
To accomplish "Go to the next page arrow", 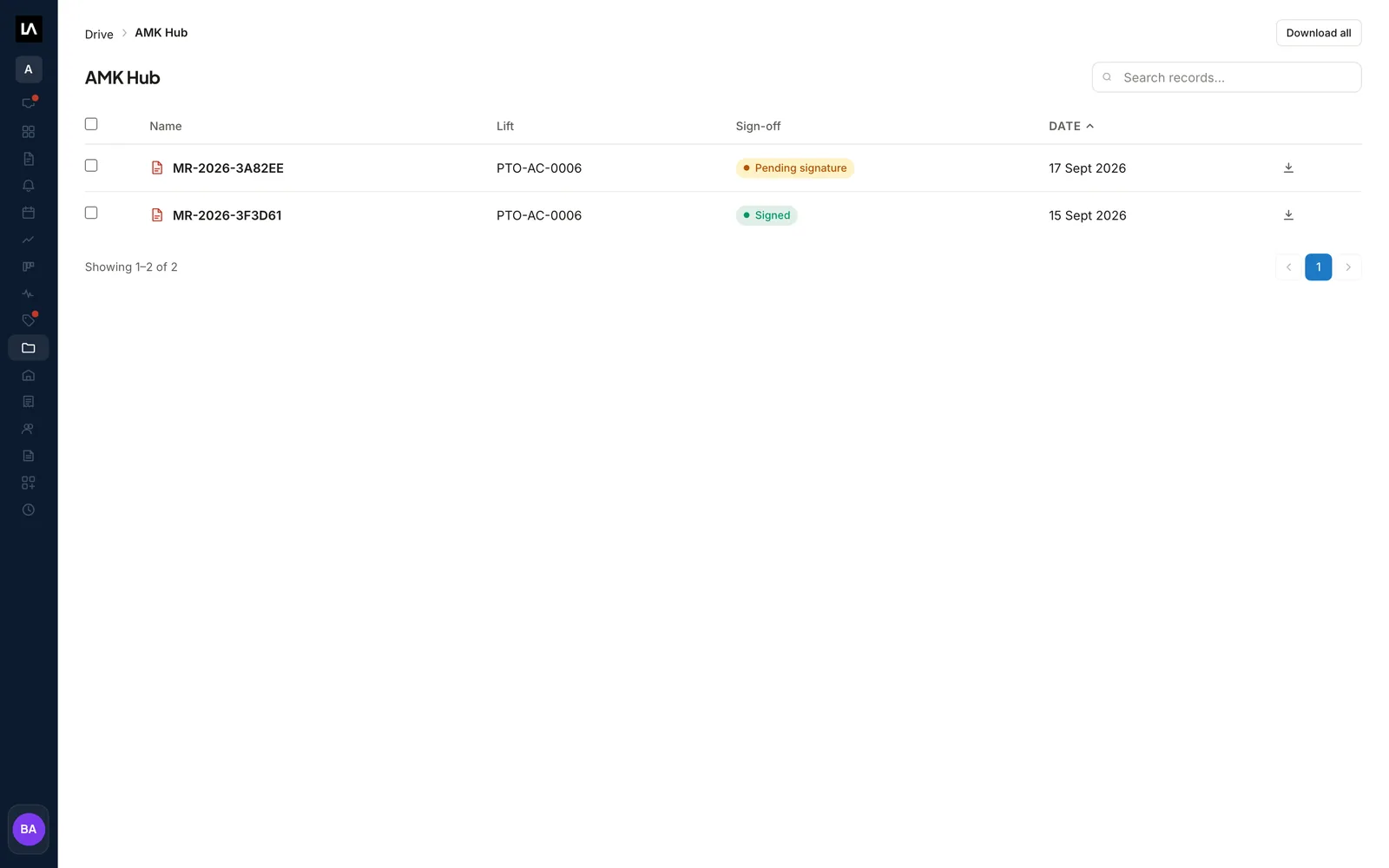I will (1348, 267).
